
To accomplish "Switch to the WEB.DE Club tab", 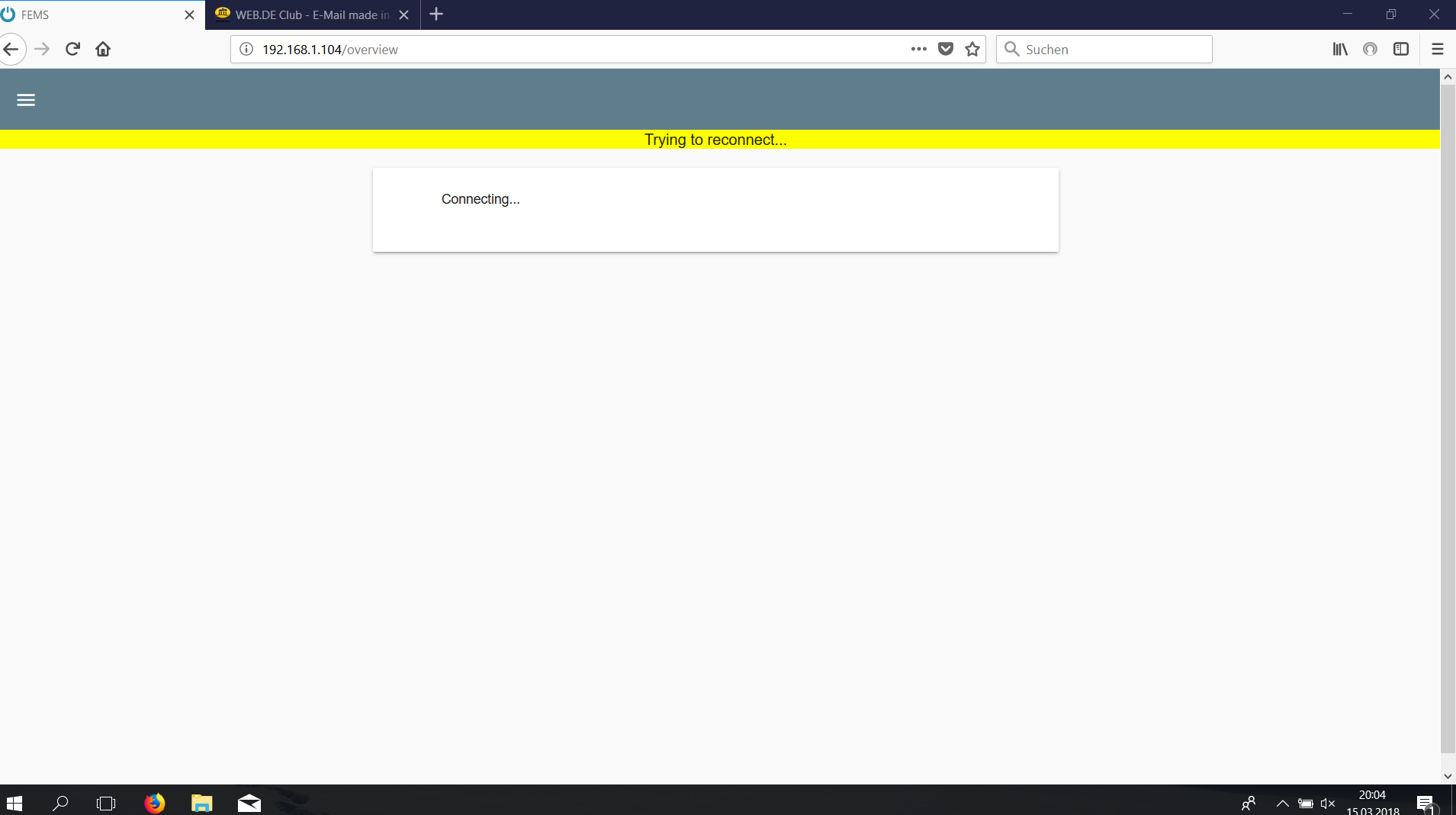I will (x=305, y=14).
